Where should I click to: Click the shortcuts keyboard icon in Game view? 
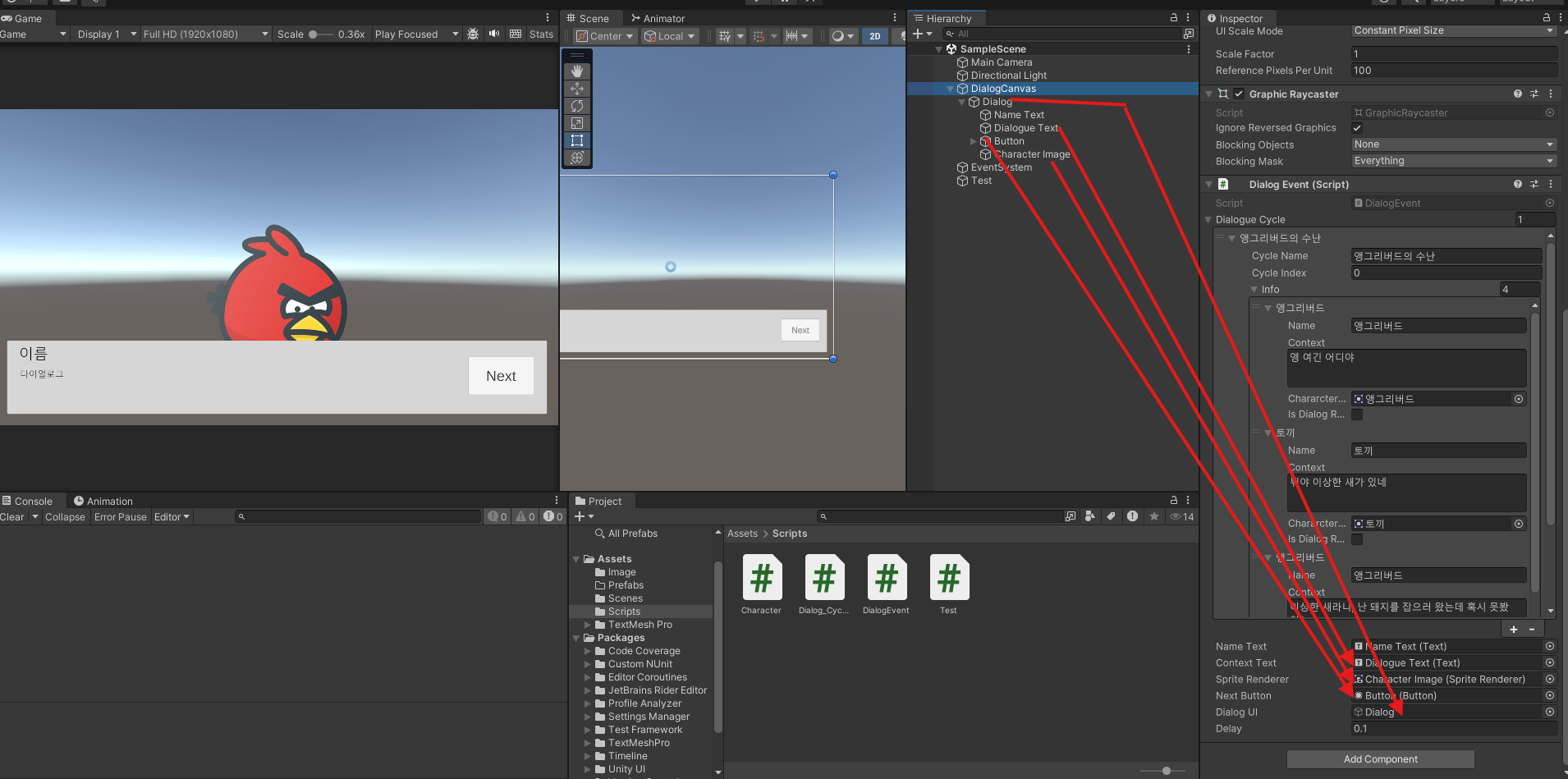click(516, 34)
